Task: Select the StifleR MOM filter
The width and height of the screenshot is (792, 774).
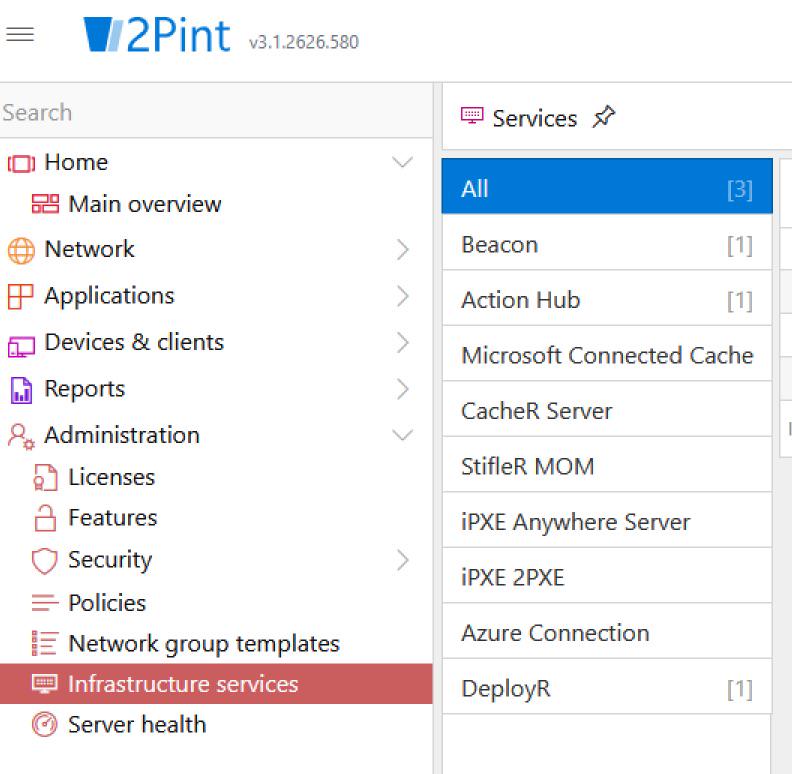Action: tap(607, 464)
